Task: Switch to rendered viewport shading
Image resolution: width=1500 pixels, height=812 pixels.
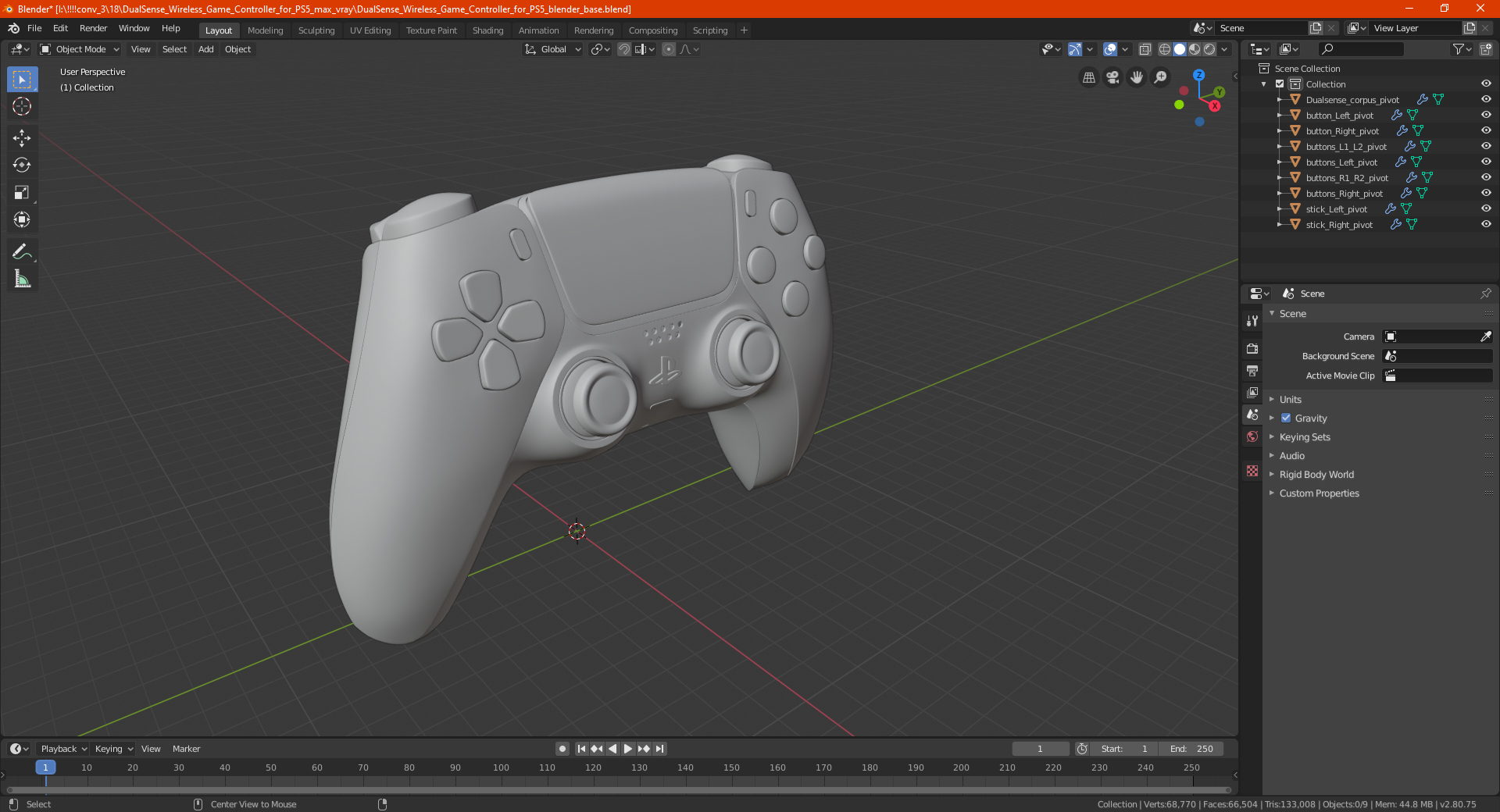Action: [x=1209, y=49]
